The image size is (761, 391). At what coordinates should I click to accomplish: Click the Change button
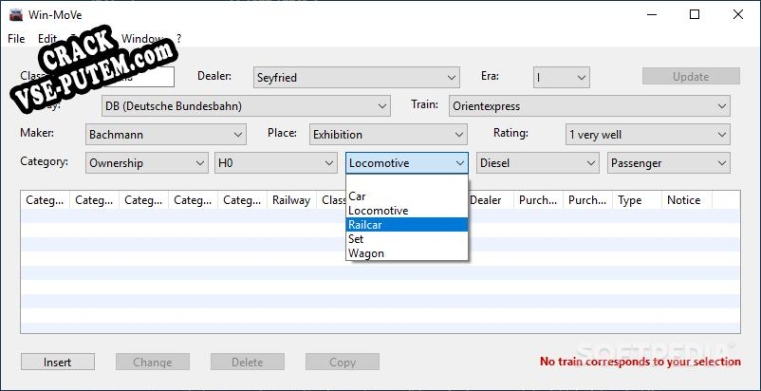pyautogui.click(x=152, y=362)
